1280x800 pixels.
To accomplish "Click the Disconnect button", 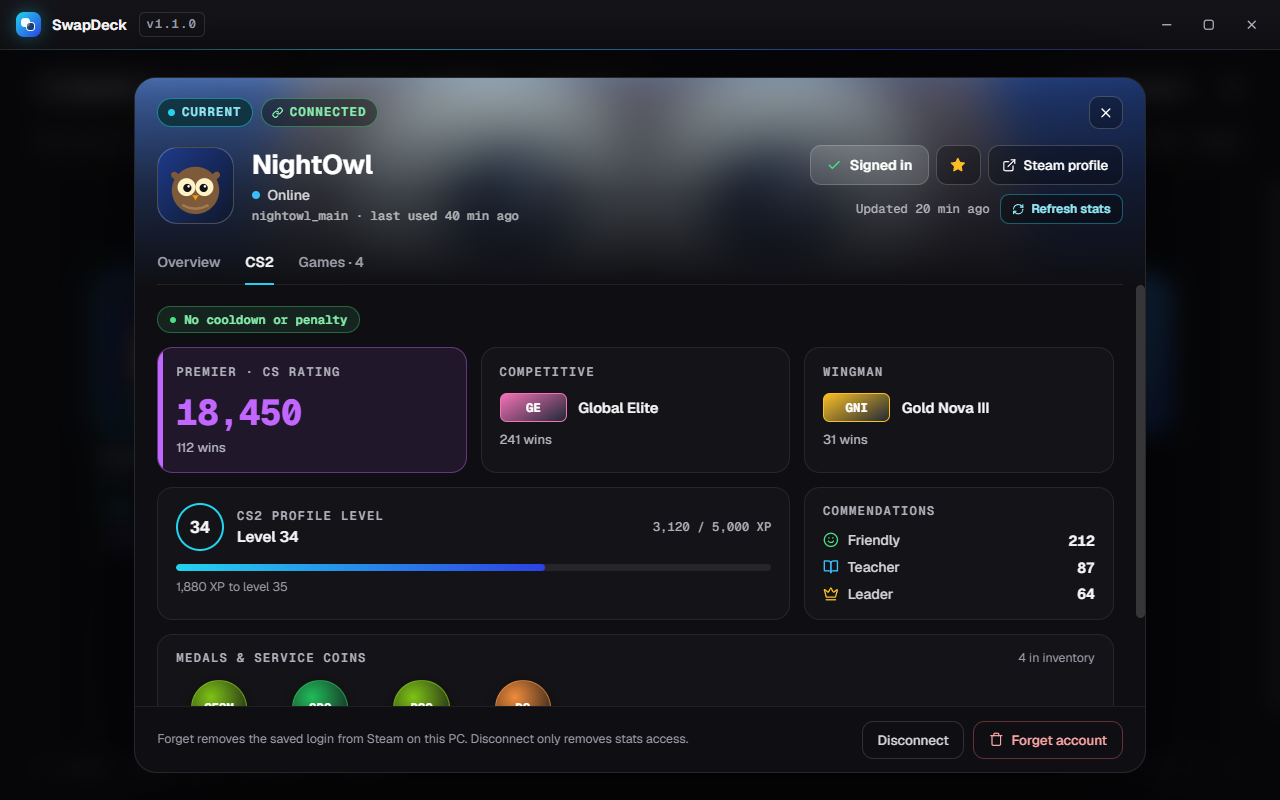I will (913, 740).
